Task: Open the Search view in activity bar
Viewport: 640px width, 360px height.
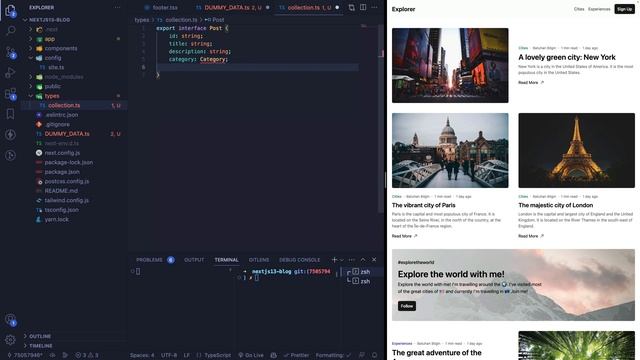Action: point(11,31)
